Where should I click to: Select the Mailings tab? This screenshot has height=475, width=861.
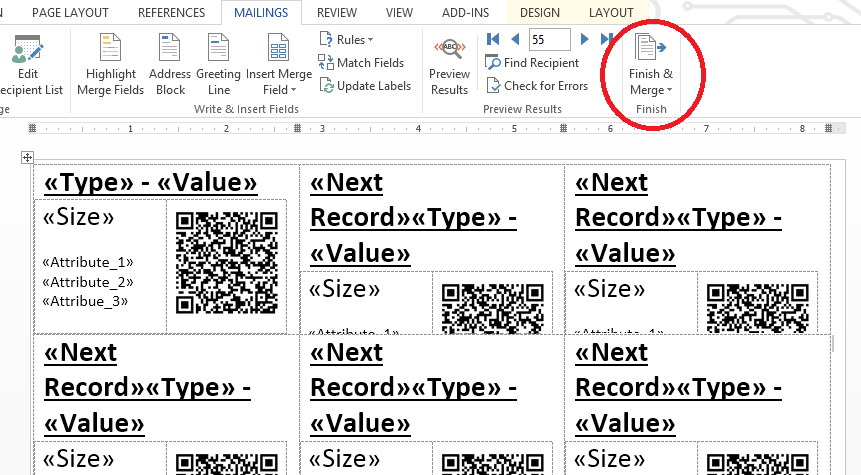coord(261,13)
